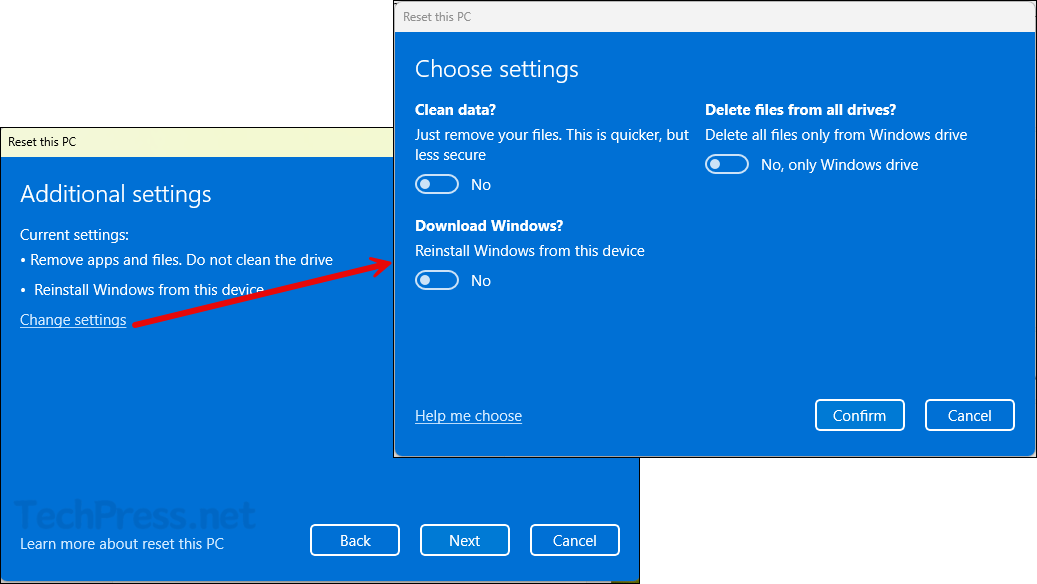1037x584 pixels.
Task: Turn on the Download Windows toggle
Action: pos(437,281)
